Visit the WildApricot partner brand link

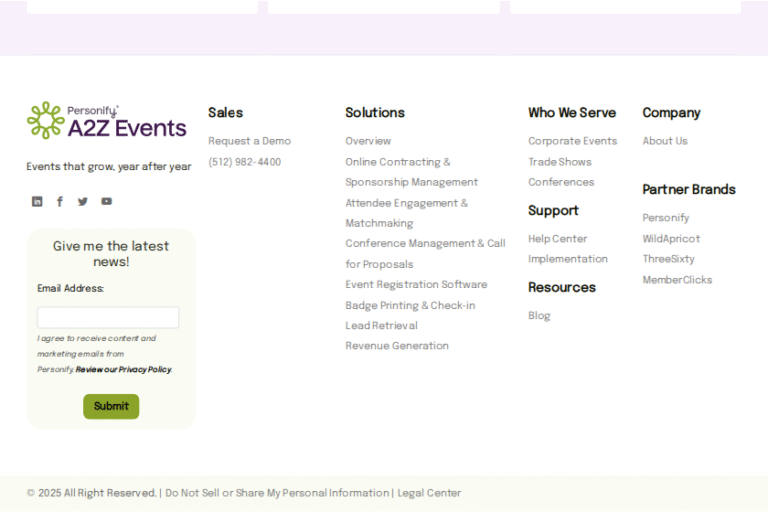(x=671, y=239)
